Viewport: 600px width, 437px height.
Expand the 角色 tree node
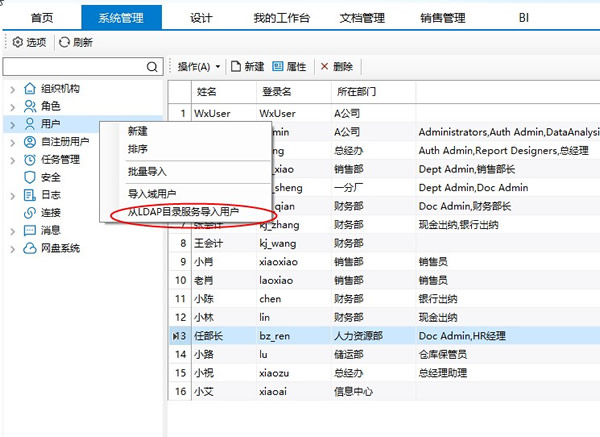11,106
